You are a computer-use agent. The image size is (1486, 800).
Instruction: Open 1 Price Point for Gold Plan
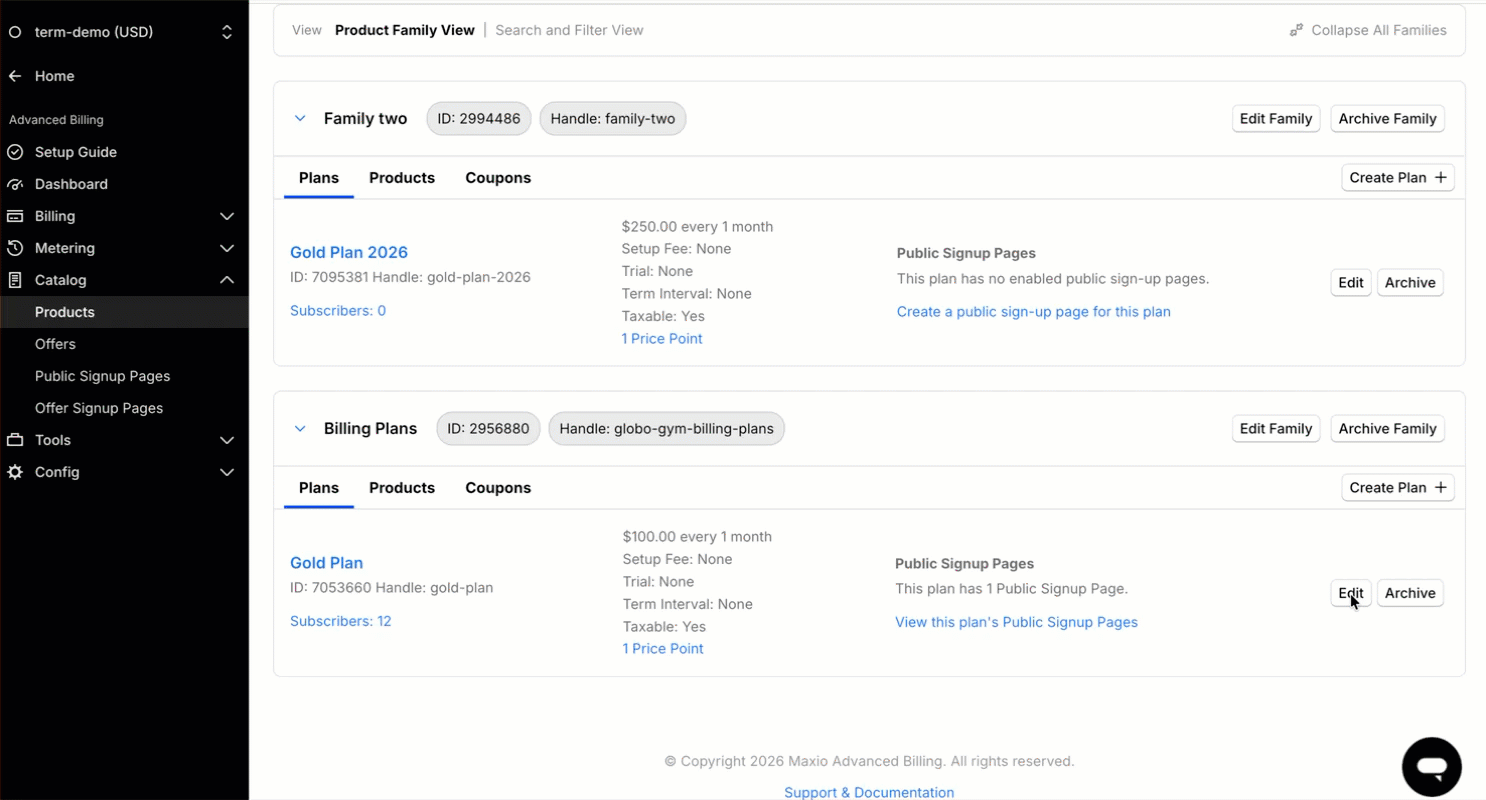663,649
